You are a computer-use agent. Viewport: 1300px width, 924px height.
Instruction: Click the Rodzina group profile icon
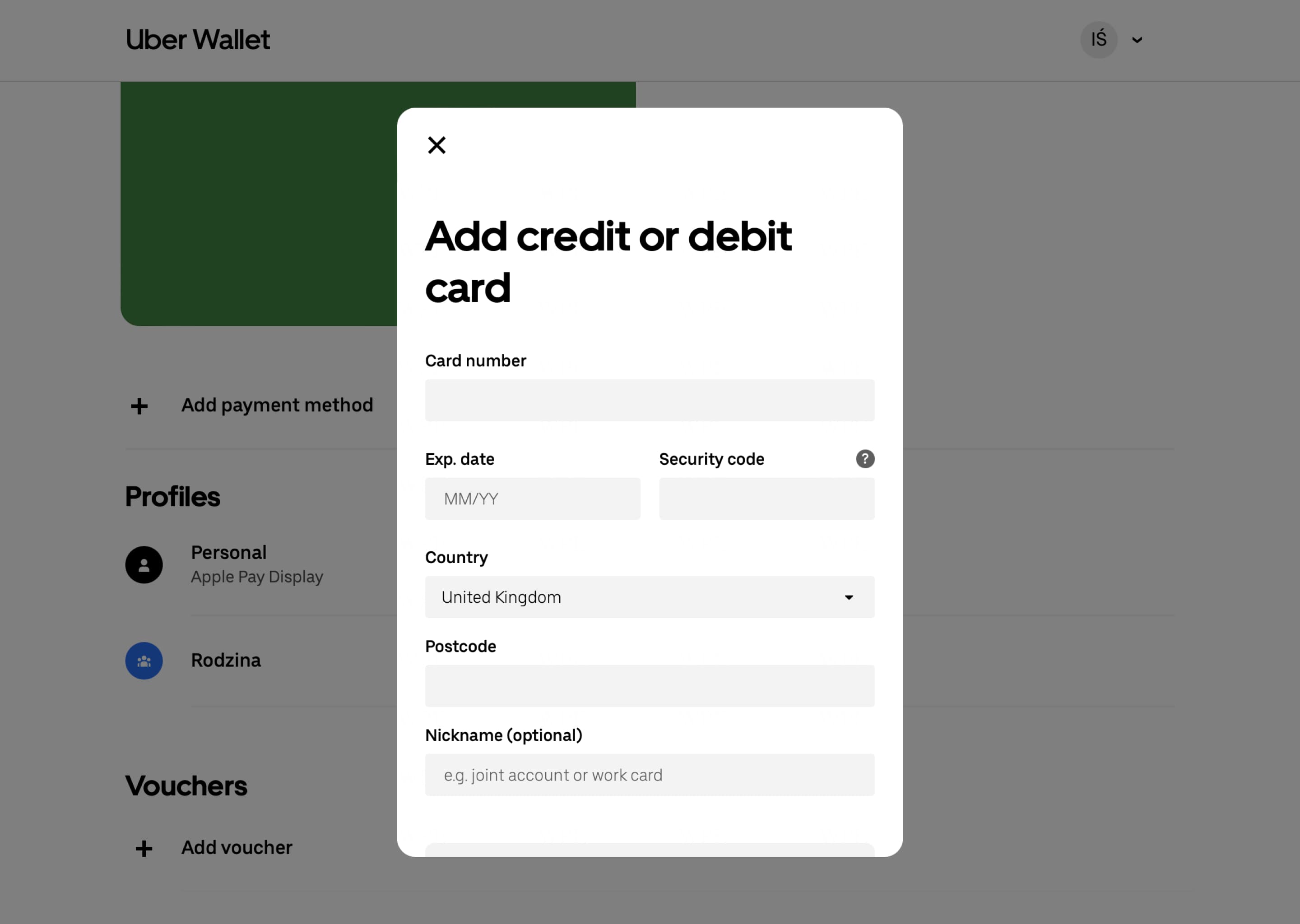pos(143,660)
